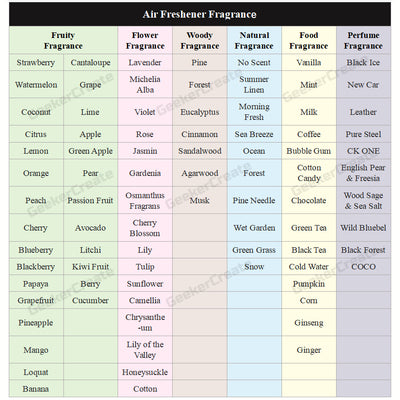Select the Wet Garden cell
This screenshot has width=400, height=400.
point(254,228)
